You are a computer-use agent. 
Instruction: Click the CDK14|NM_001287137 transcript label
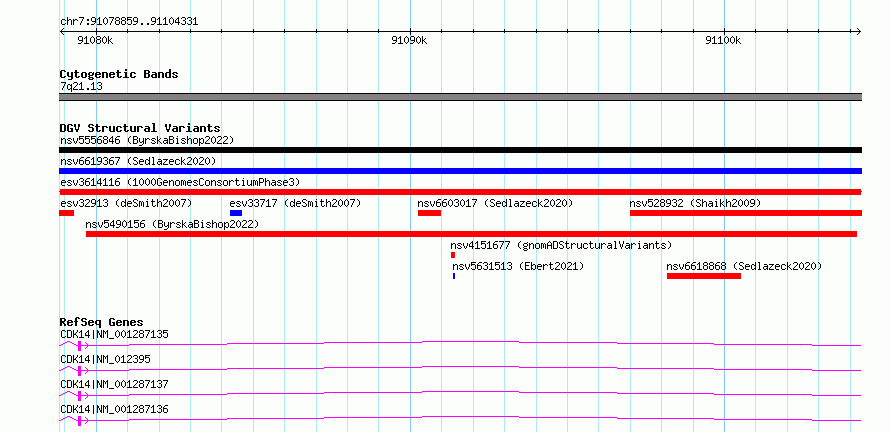click(114, 384)
